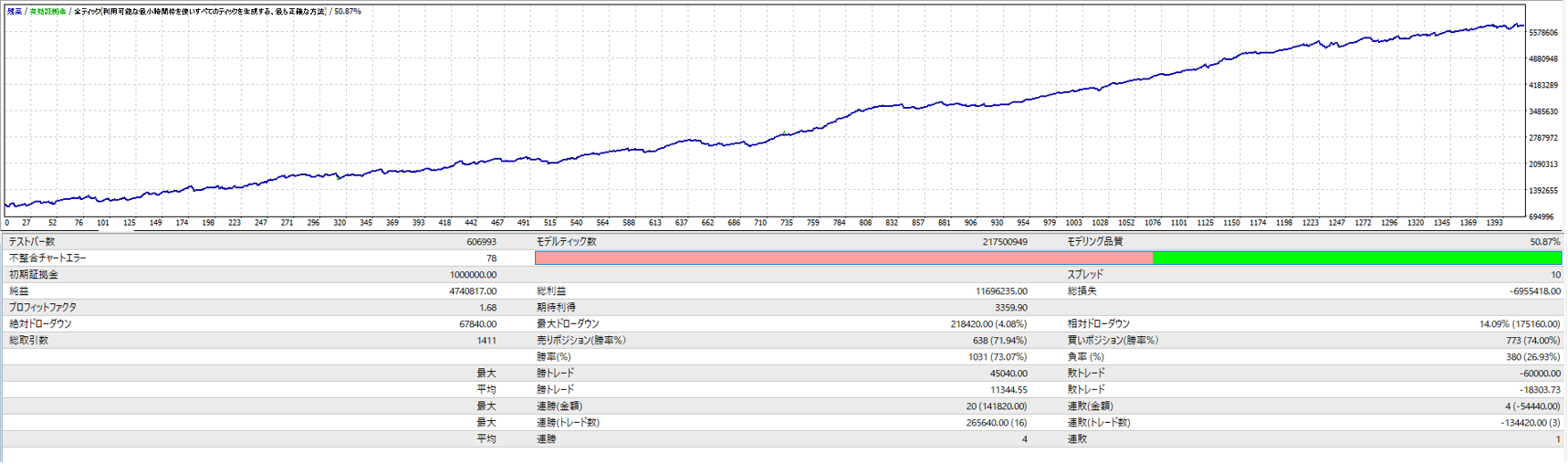Select the spread value 10
This screenshot has width=1568, height=464.
pos(1556,275)
